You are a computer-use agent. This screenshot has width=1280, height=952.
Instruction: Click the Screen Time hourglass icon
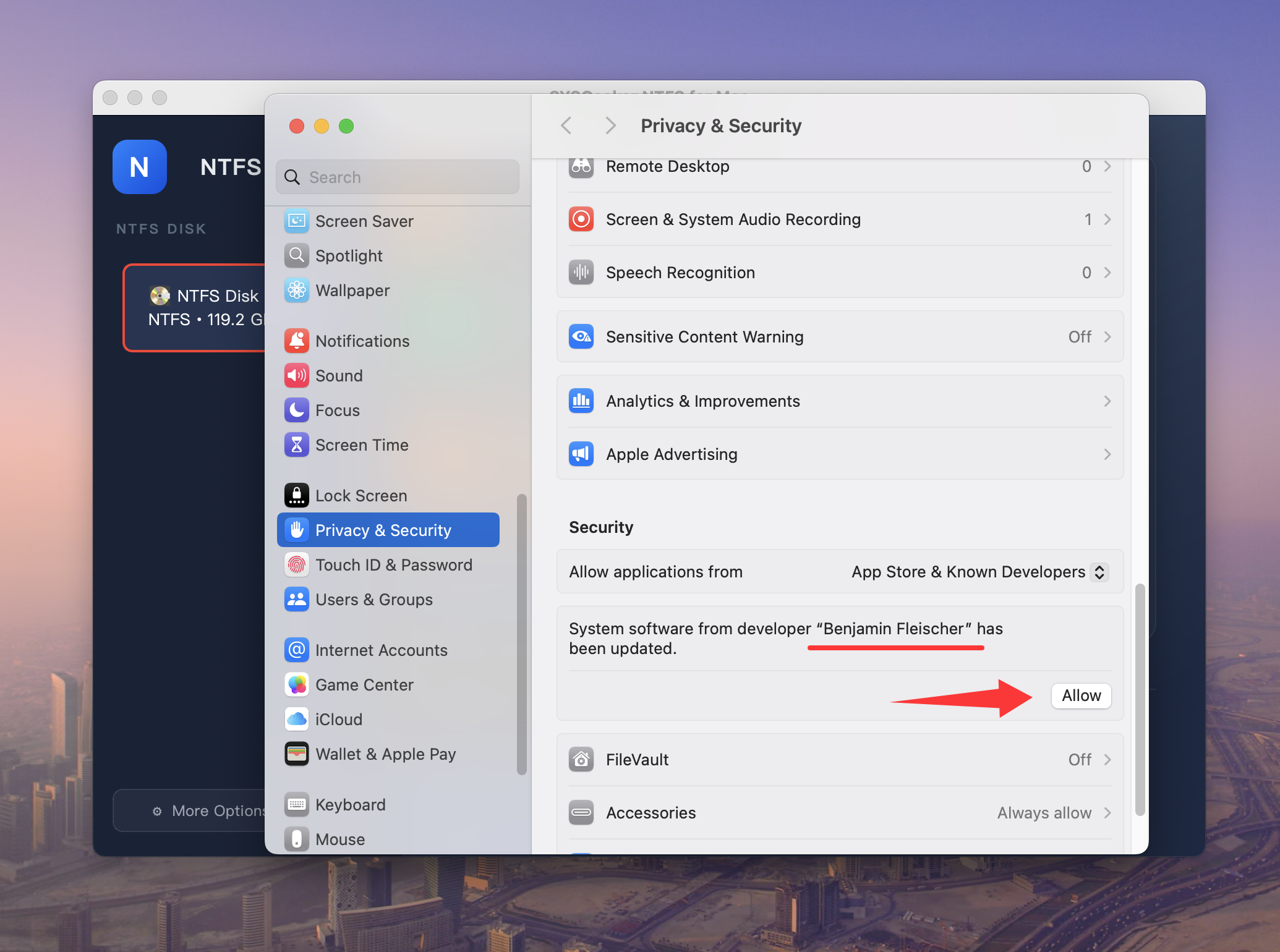pyautogui.click(x=297, y=444)
